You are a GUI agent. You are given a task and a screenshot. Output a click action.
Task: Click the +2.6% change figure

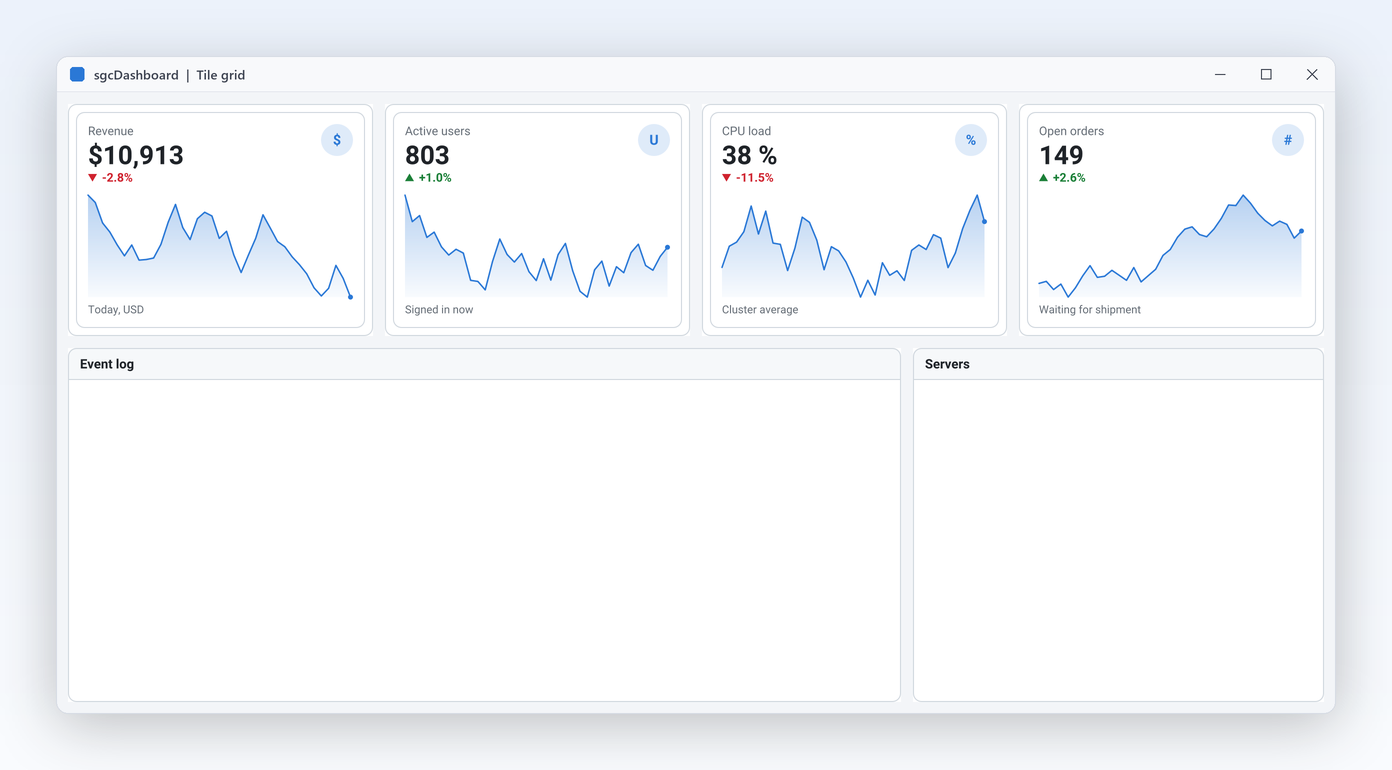pyautogui.click(x=1069, y=178)
